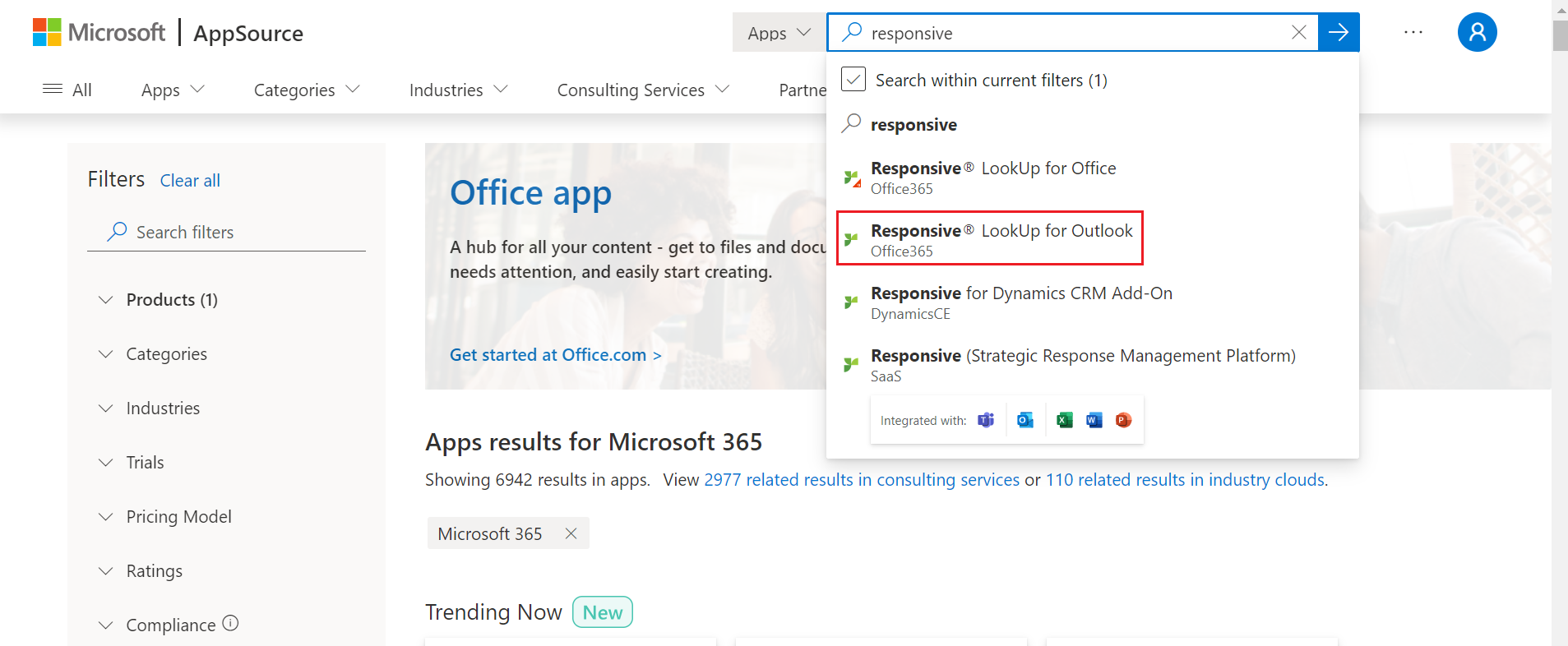The image size is (1568, 646).
Task: Choose Responsive for Dynamics CRM Add-On
Action: click(1092, 302)
